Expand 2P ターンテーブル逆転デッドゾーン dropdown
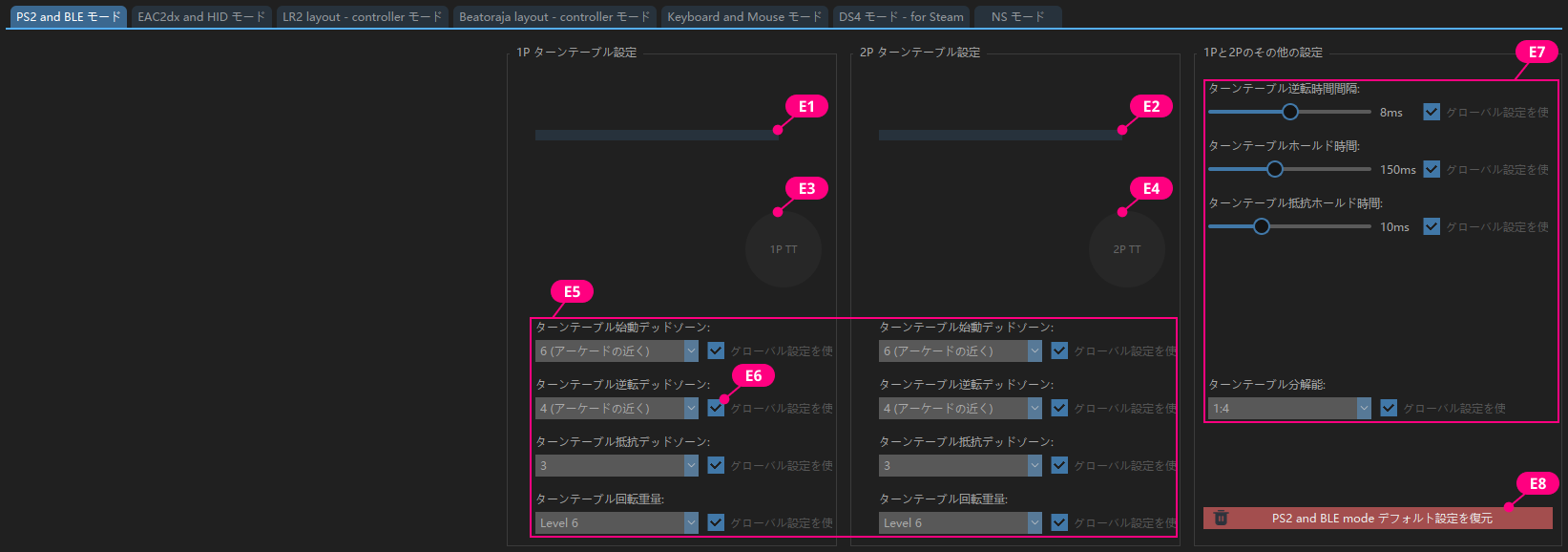Viewport: 1568px width, 552px height. (x=960, y=408)
